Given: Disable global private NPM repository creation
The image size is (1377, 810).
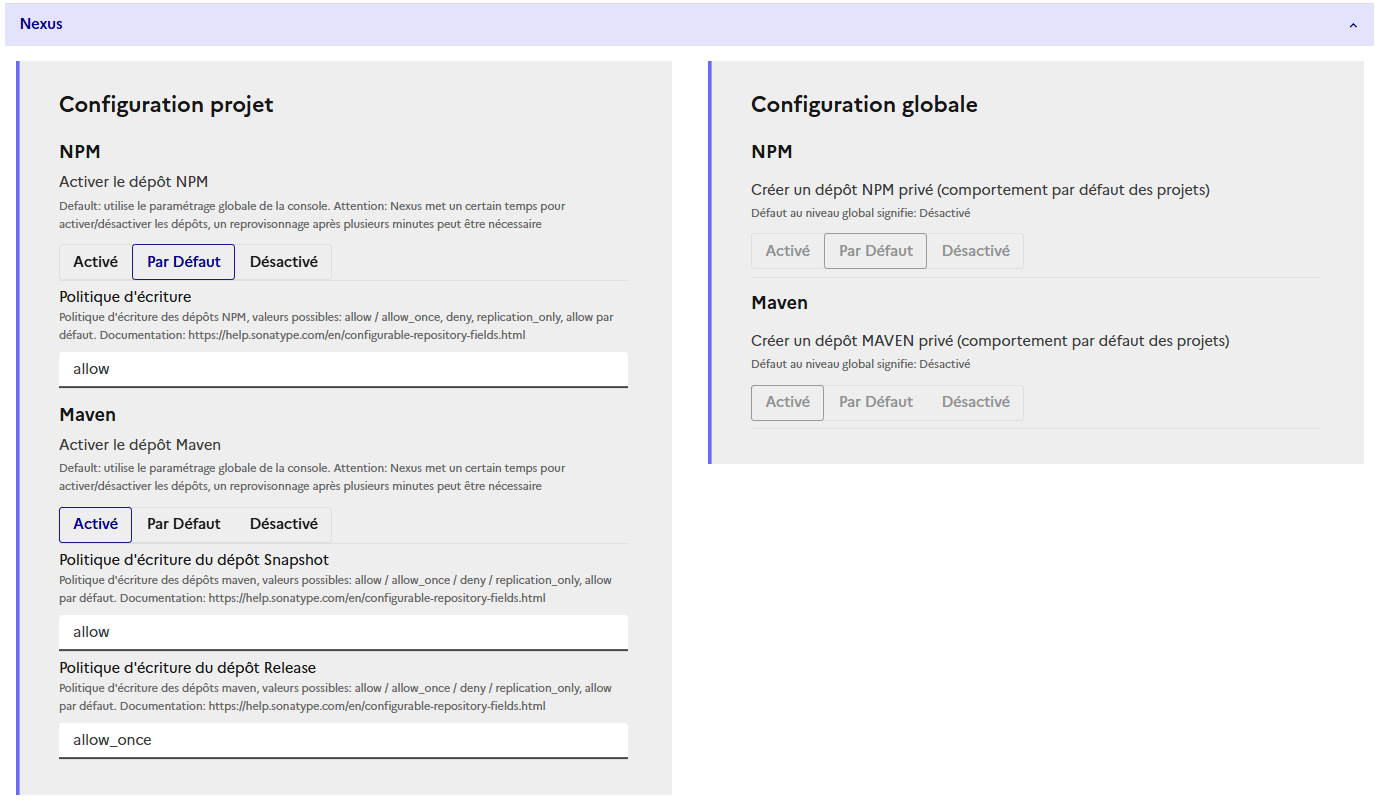Looking at the screenshot, I should coord(976,250).
